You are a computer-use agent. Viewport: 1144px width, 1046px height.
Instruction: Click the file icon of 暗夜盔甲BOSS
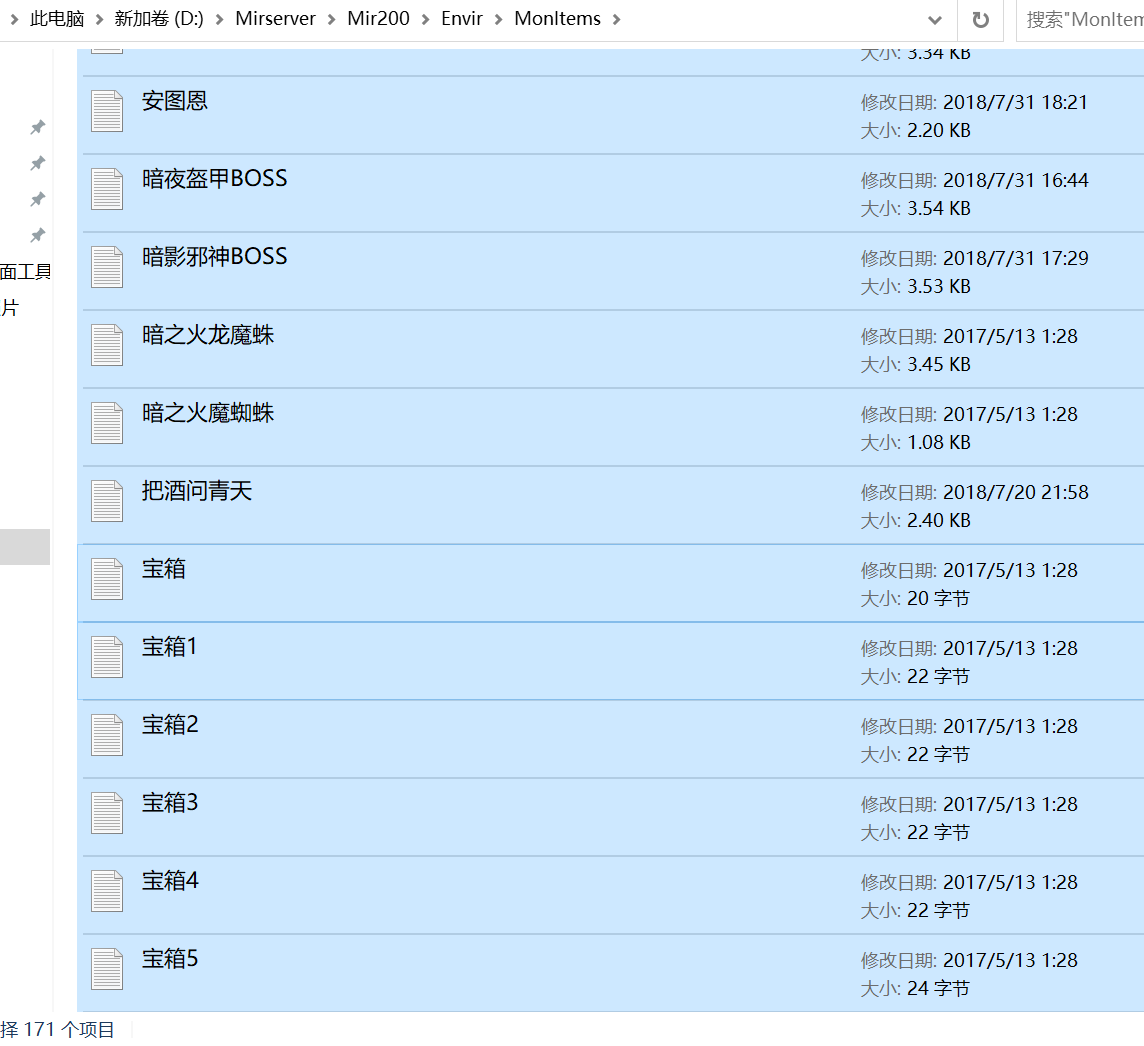coord(107,189)
